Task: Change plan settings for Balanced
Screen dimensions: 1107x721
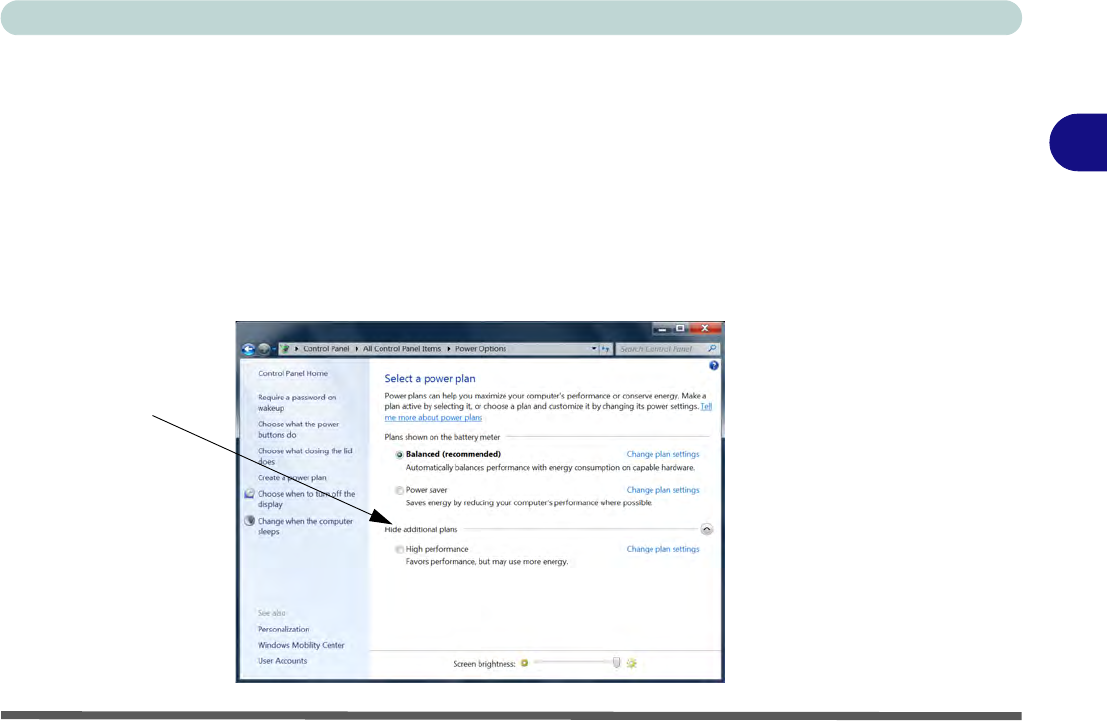Action: tap(663, 455)
